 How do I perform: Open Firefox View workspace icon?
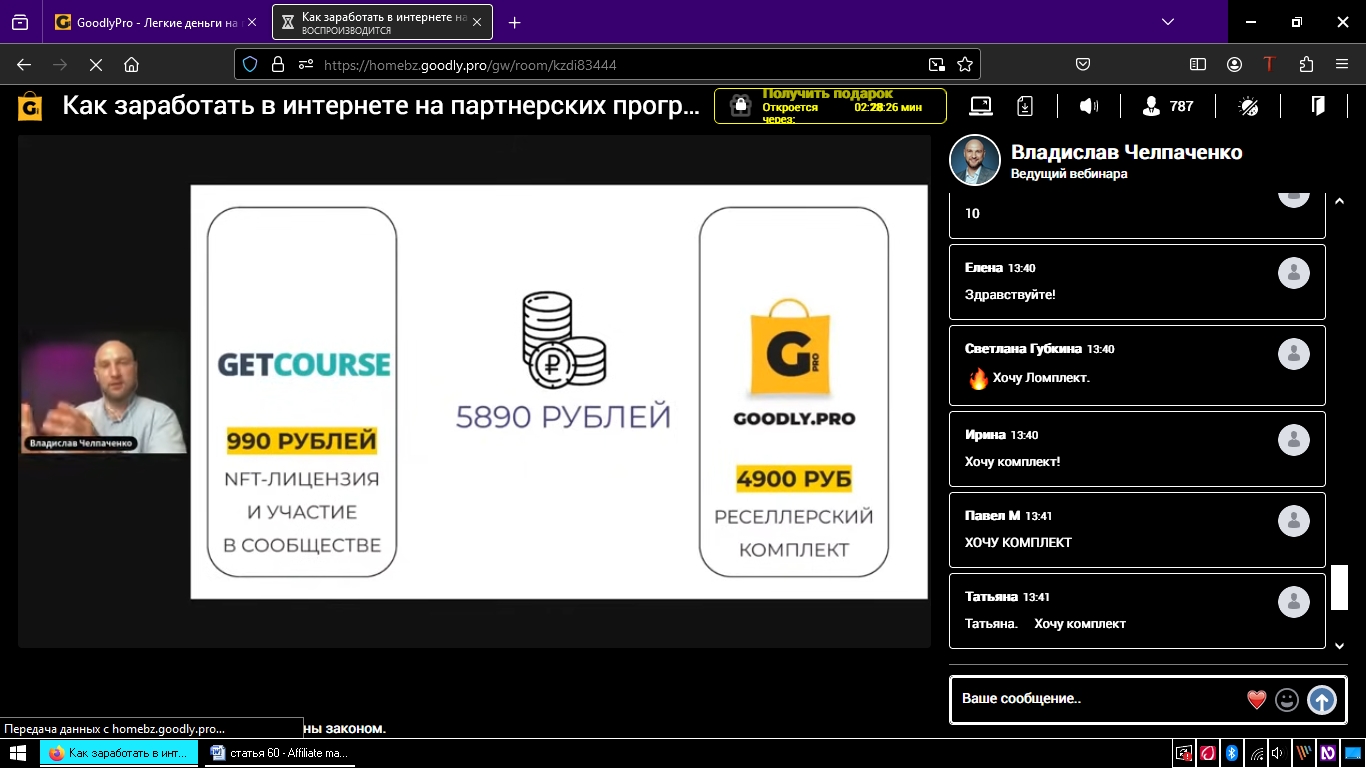coord(20,22)
